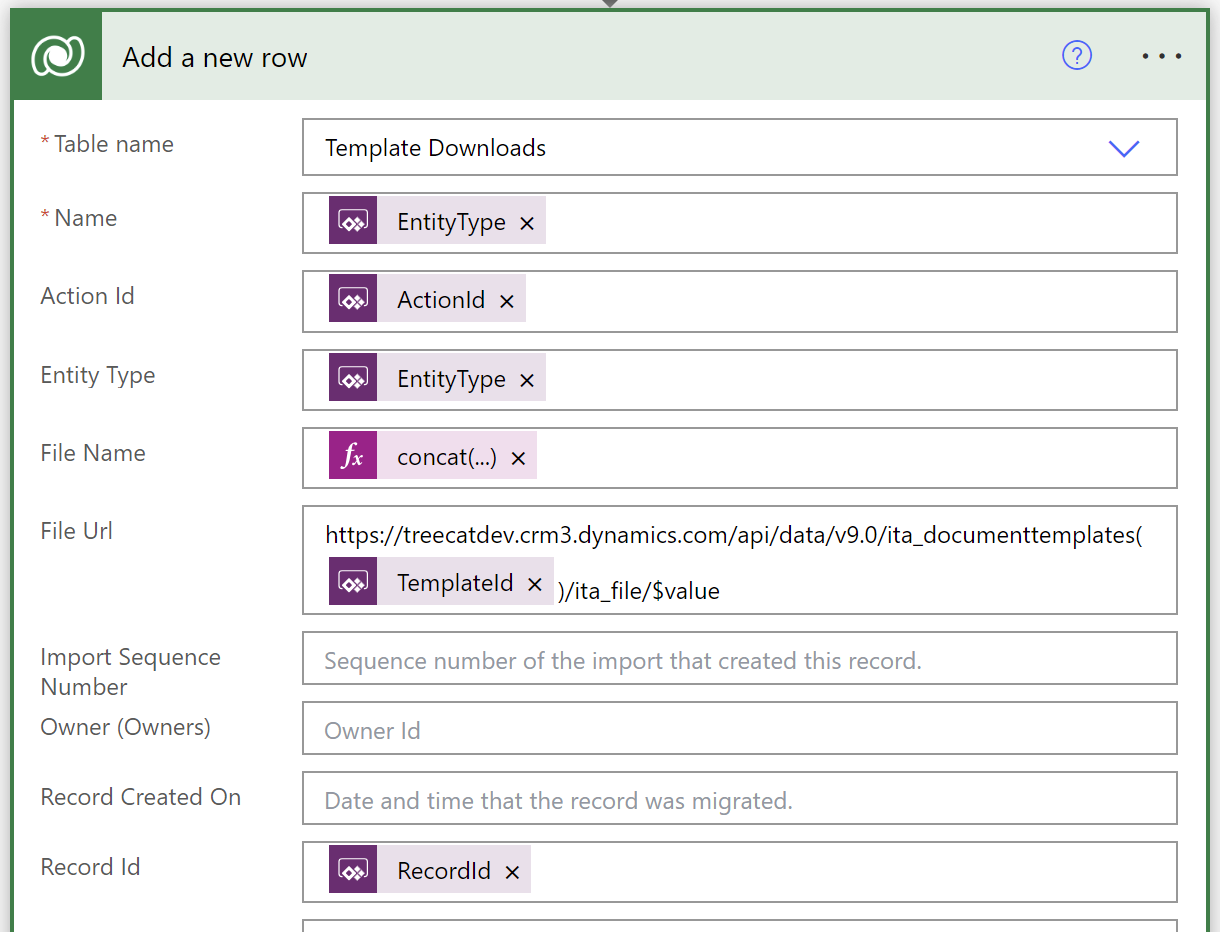Click the RecordId token label text
This screenshot has width=1220, height=932.
pyautogui.click(x=444, y=871)
